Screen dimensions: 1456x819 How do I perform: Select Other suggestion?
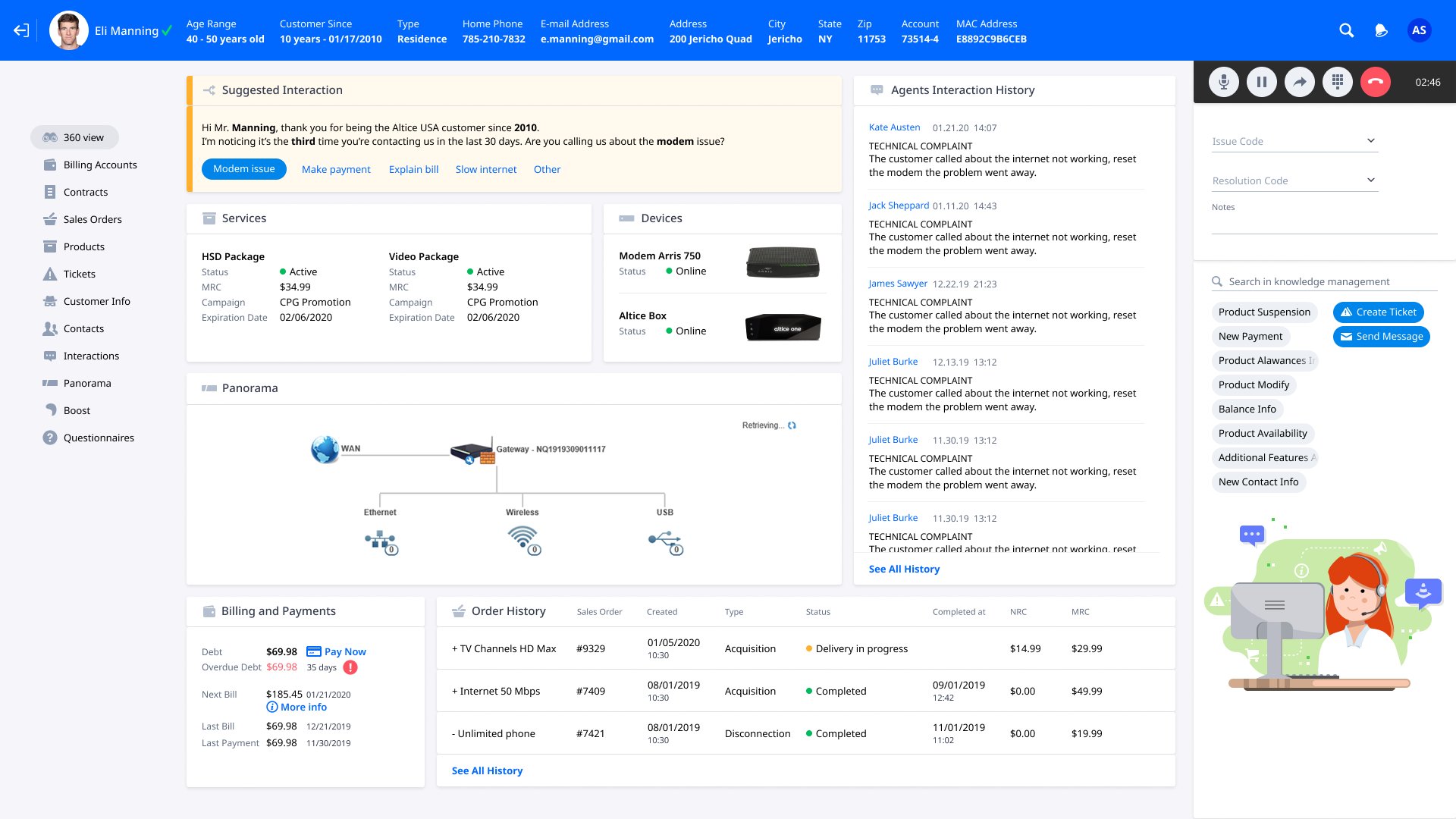pos(547,169)
